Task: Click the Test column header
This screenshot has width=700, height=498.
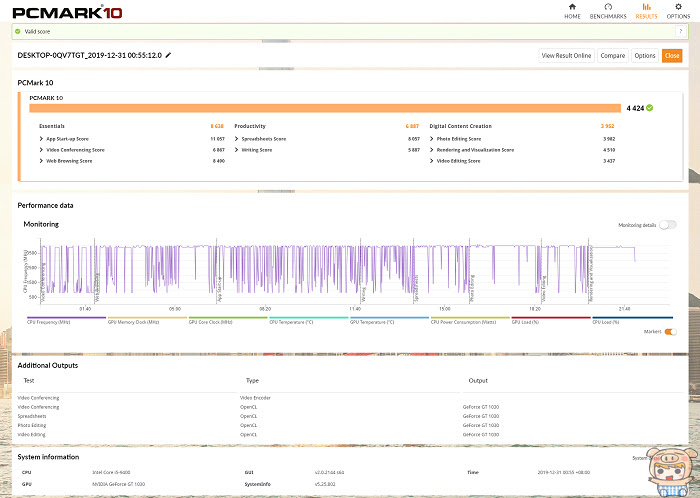Action: [29, 381]
